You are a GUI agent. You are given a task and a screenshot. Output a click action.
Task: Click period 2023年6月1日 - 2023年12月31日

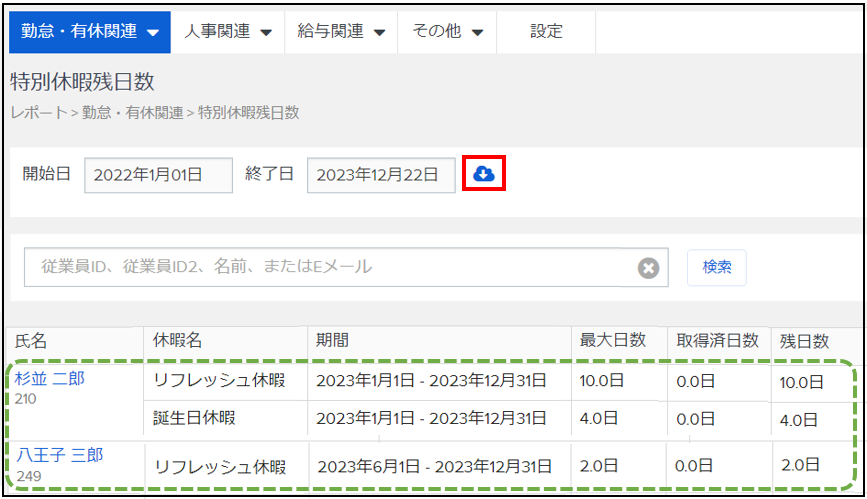[x=435, y=467]
